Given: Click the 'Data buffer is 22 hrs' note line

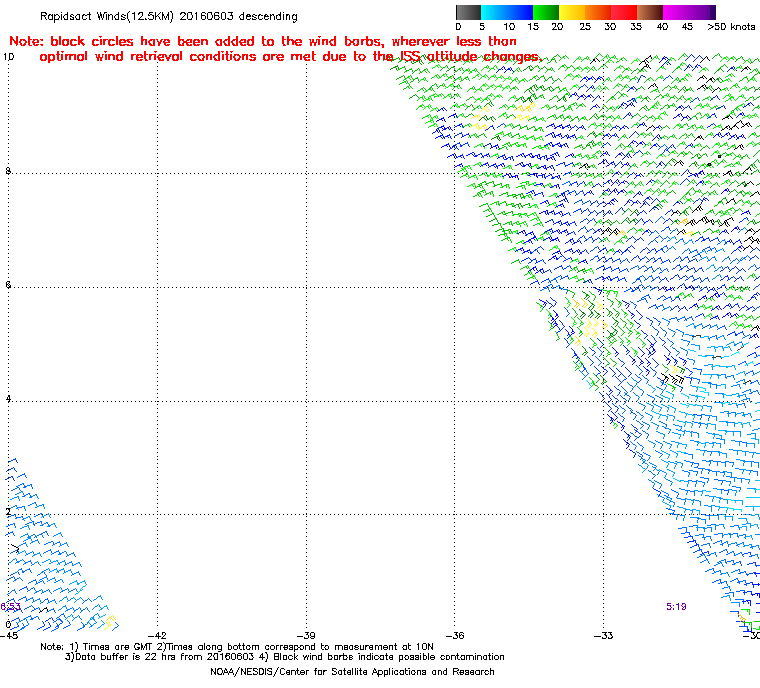Looking at the screenshot, I should [x=285, y=657].
